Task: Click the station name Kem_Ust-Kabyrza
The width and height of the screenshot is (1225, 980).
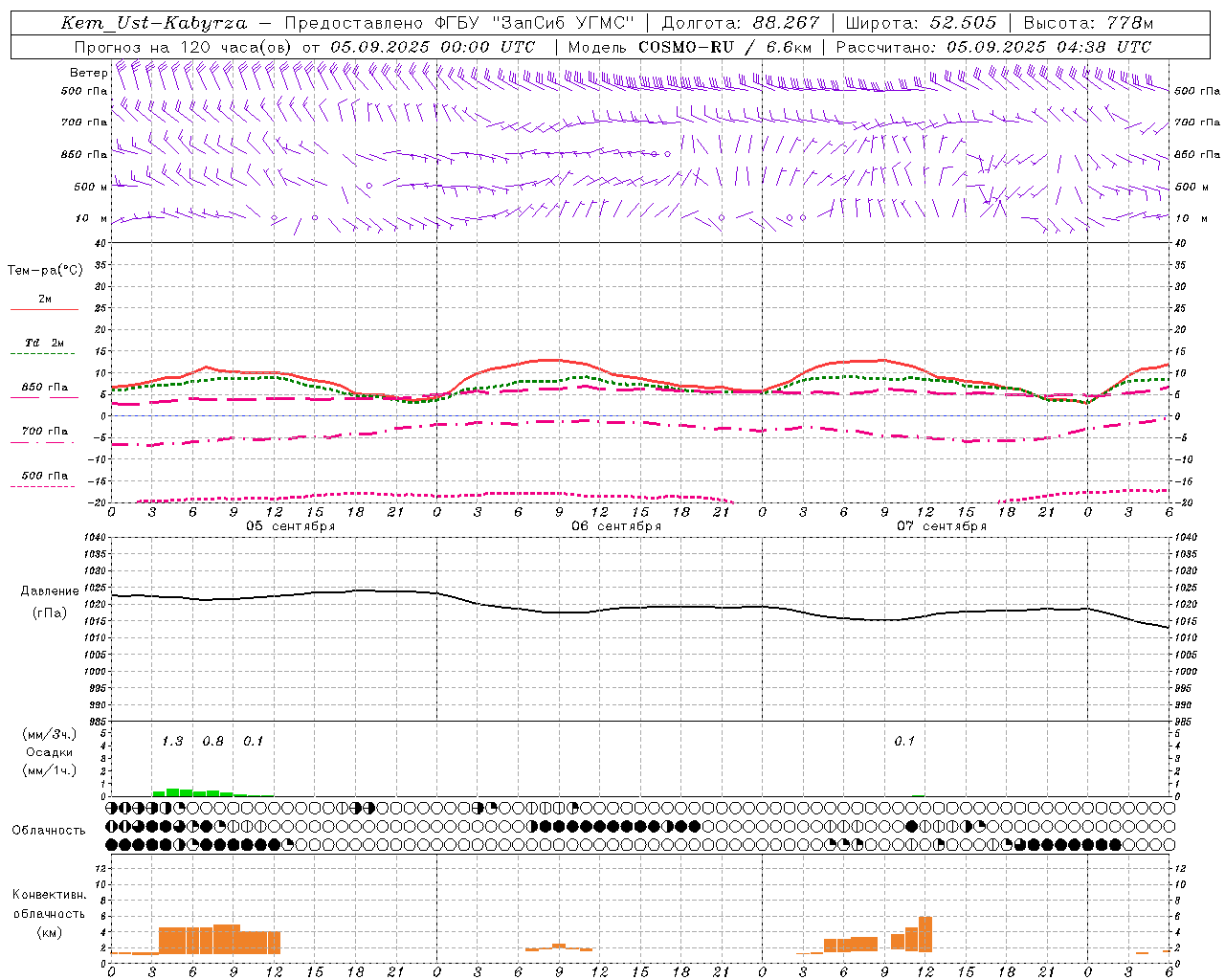Action: pos(154,23)
